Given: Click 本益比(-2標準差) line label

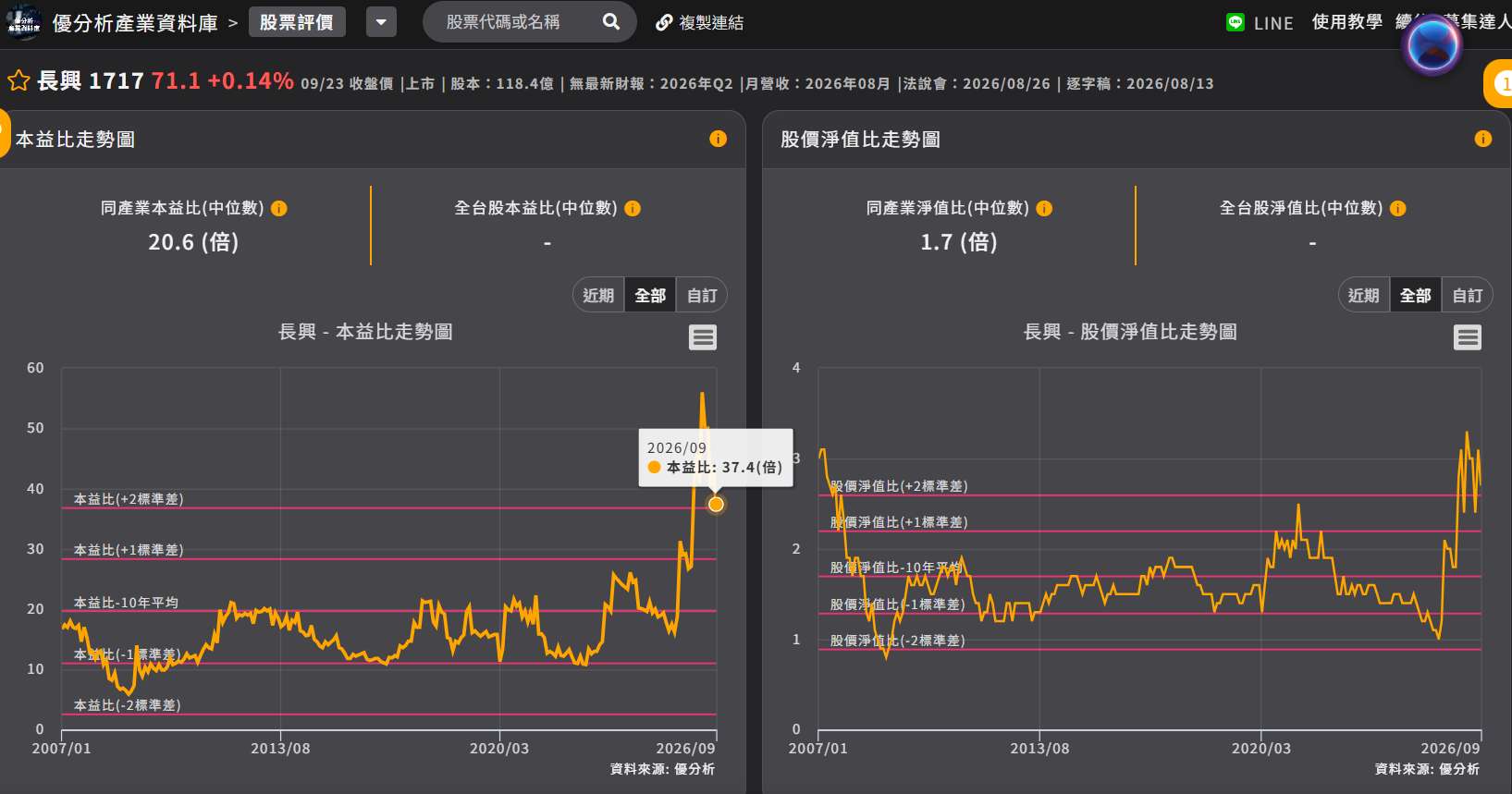Looking at the screenshot, I should point(128,705).
